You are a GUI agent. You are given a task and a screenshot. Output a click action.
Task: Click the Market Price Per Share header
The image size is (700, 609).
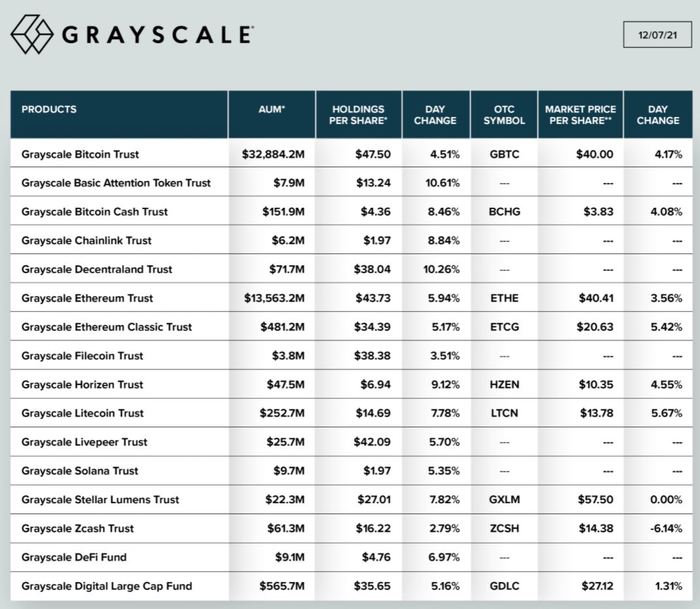(579, 114)
